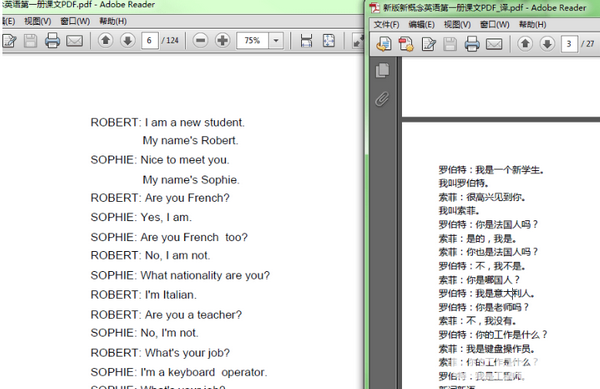This screenshot has width=600, height=389.
Task: Print the document in left Adobe Reader window
Action: coord(52,41)
